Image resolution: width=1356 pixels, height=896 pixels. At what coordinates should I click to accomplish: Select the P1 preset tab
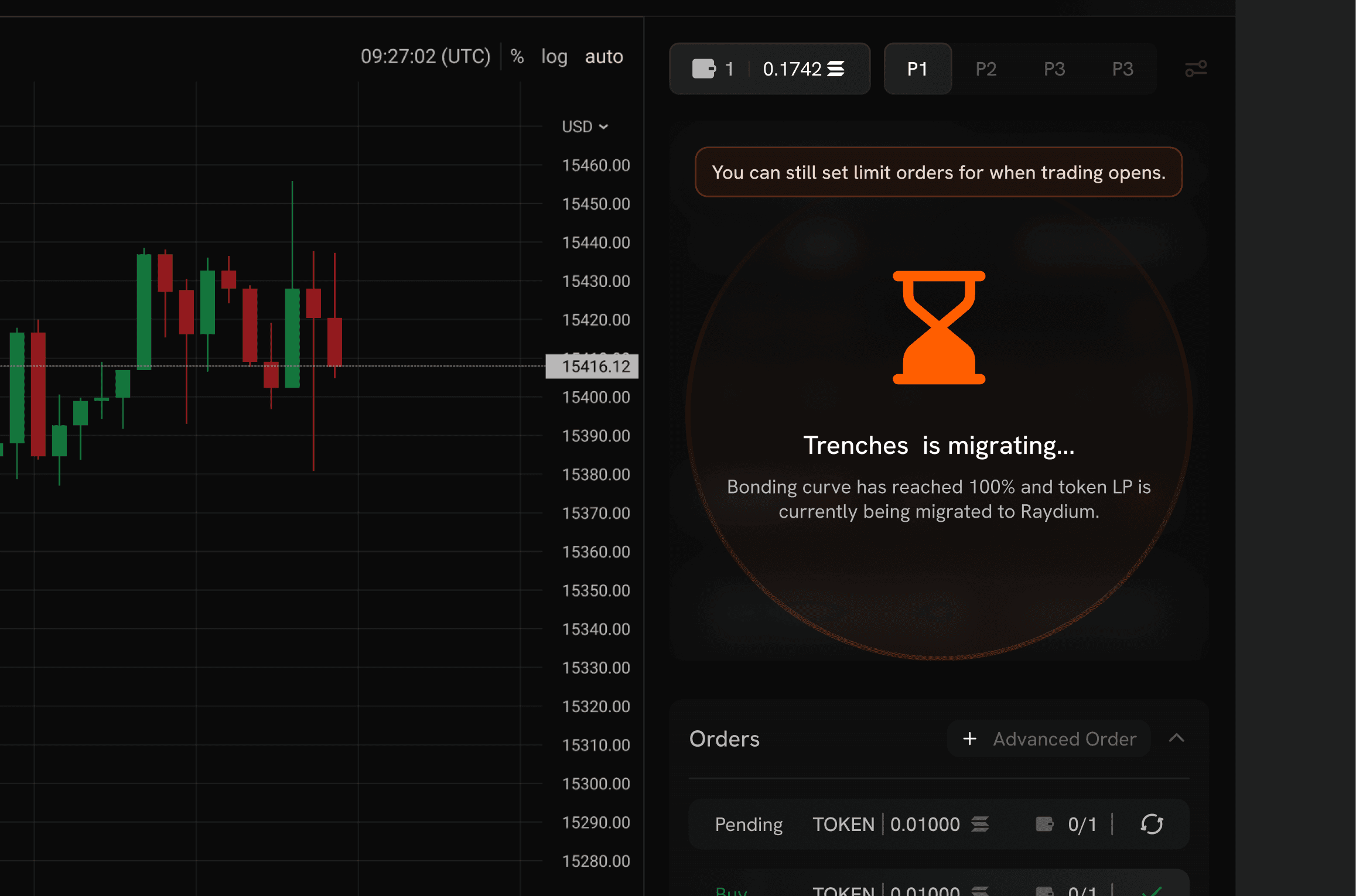pyautogui.click(x=917, y=69)
